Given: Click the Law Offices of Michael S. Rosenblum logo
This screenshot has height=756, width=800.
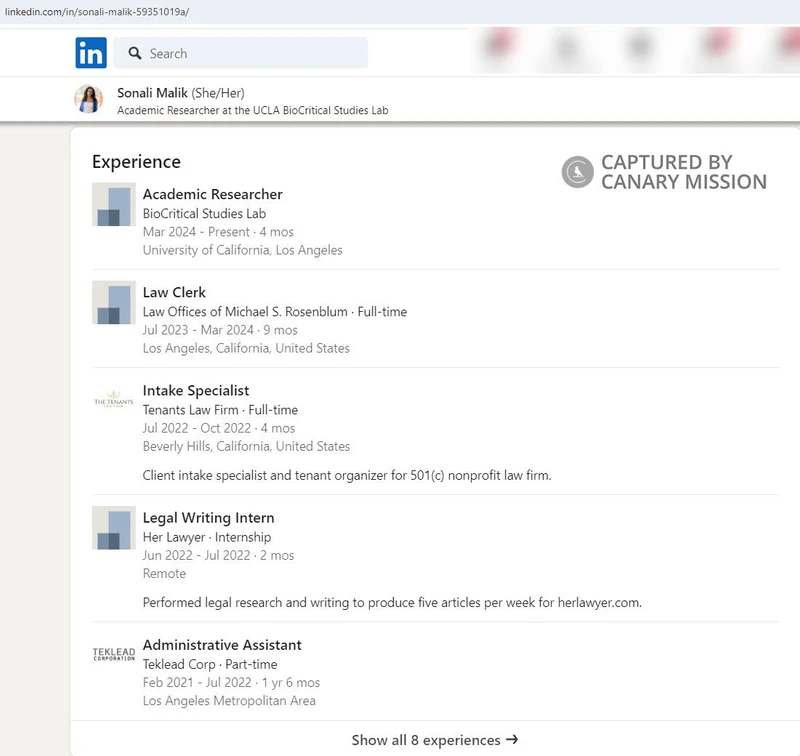Looking at the screenshot, I should 114,302.
